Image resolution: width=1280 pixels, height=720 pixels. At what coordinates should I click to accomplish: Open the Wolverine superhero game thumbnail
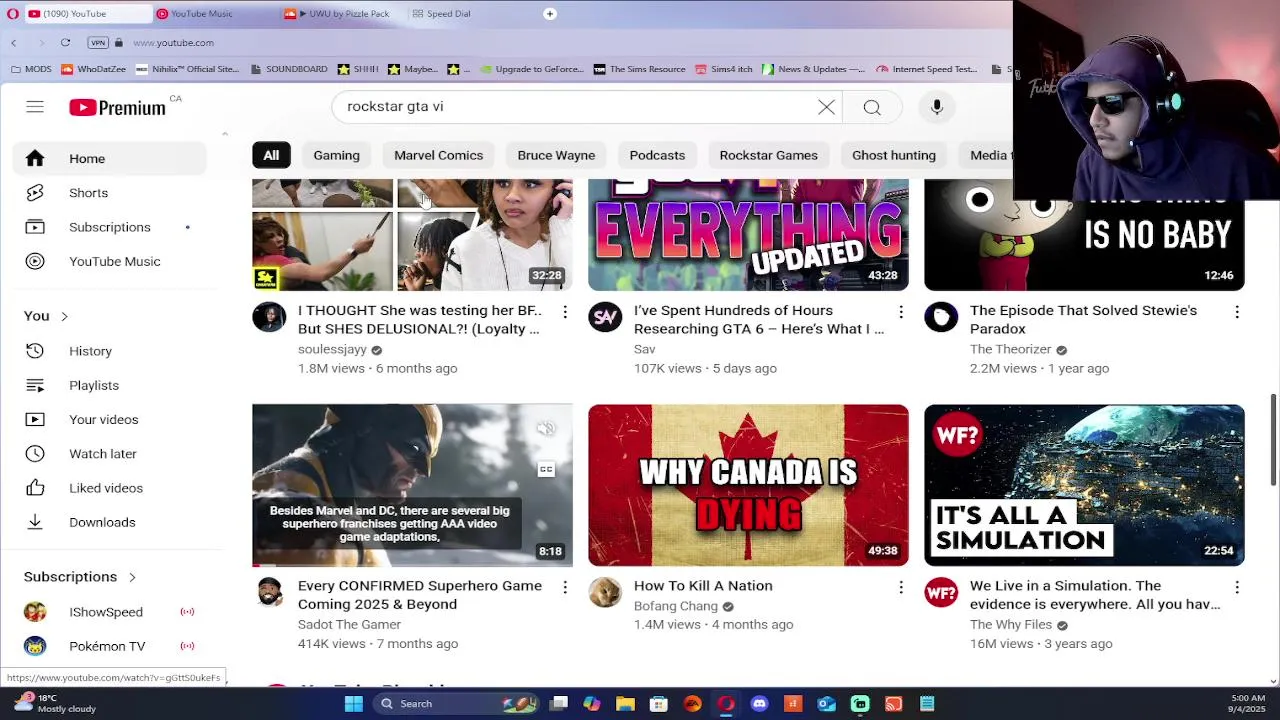click(x=412, y=485)
